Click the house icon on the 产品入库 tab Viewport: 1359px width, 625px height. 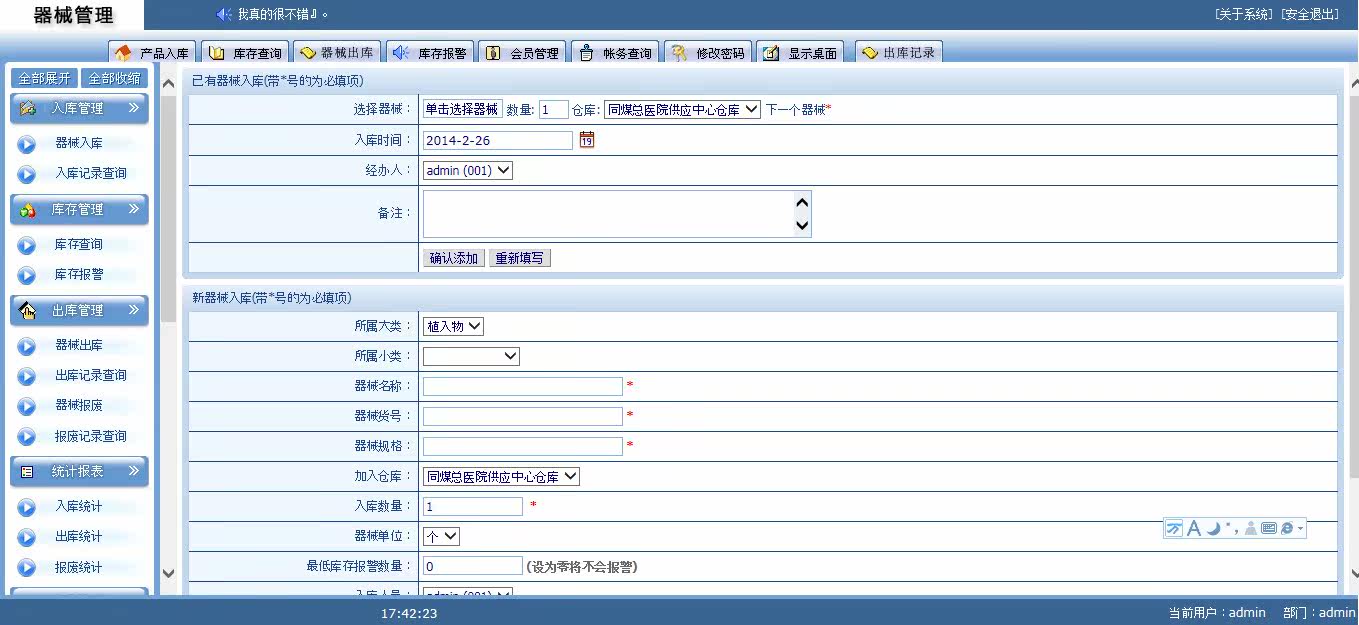[123, 53]
